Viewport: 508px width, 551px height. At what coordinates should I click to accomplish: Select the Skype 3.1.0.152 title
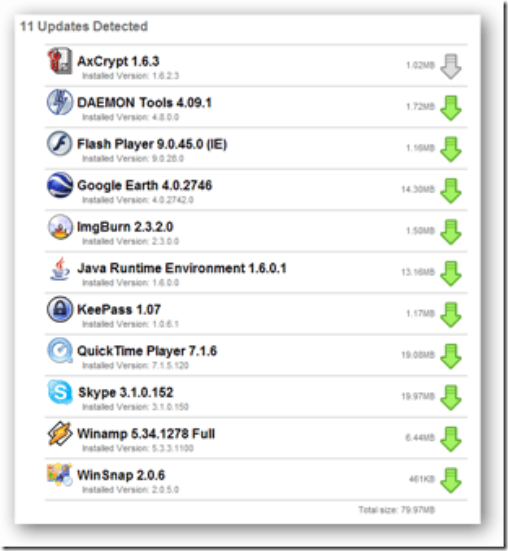coord(125,393)
